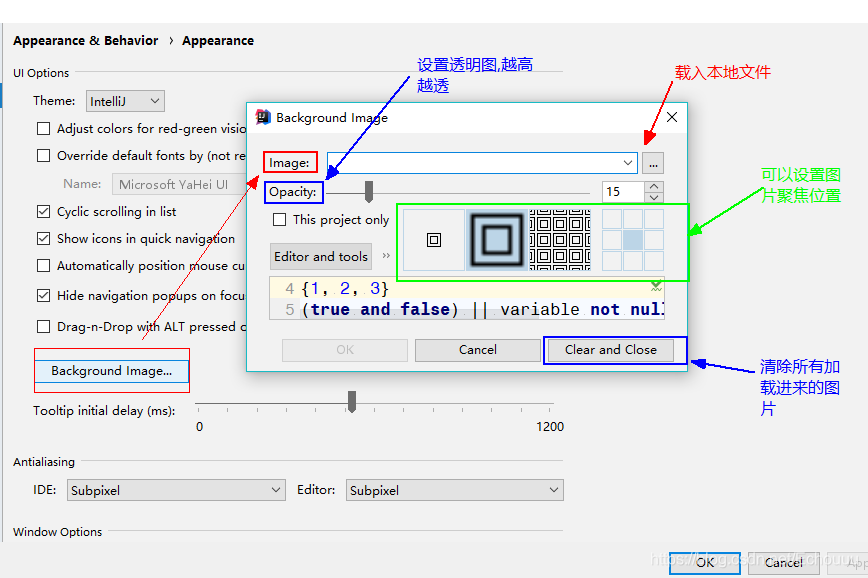The height and width of the screenshot is (578, 868).
Task: Decrease opacity value with down stepper arrow
Action: point(654,197)
